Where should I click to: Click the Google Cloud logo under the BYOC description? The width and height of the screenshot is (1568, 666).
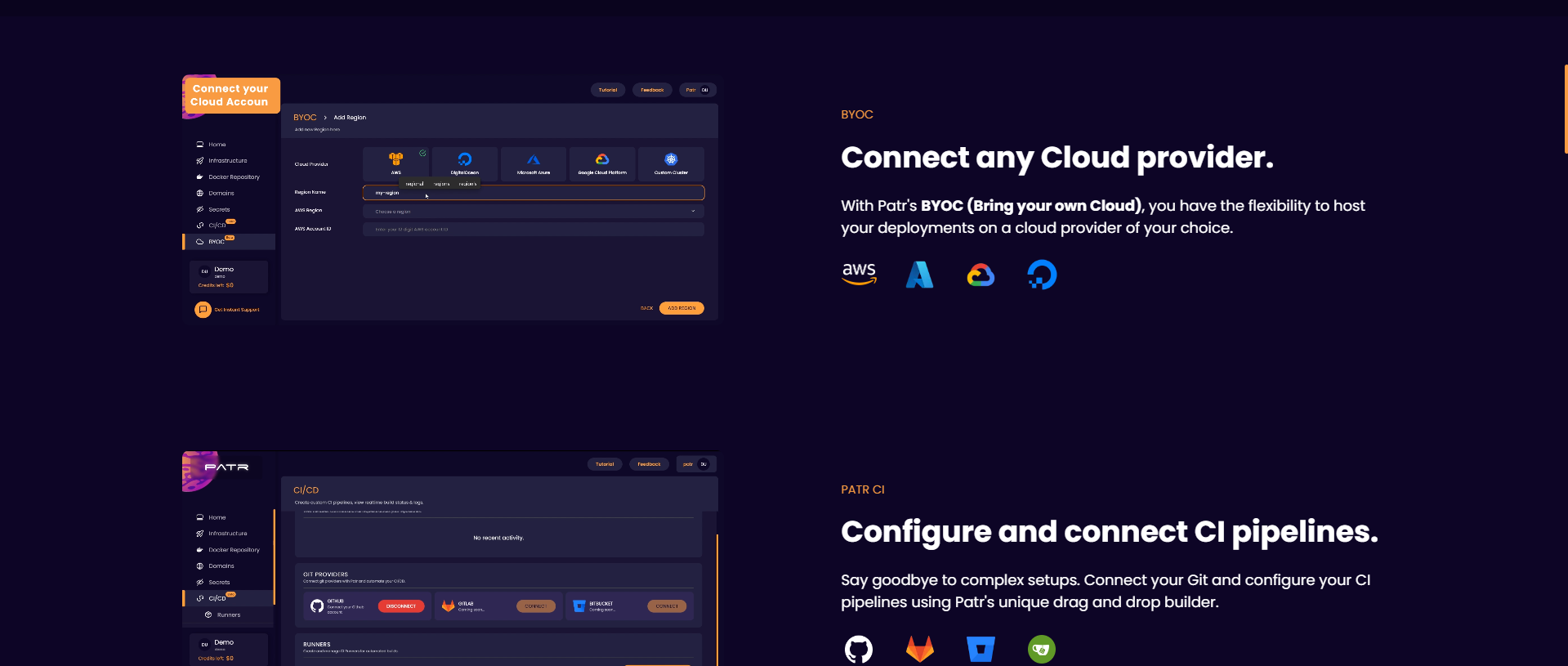[x=981, y=275]
